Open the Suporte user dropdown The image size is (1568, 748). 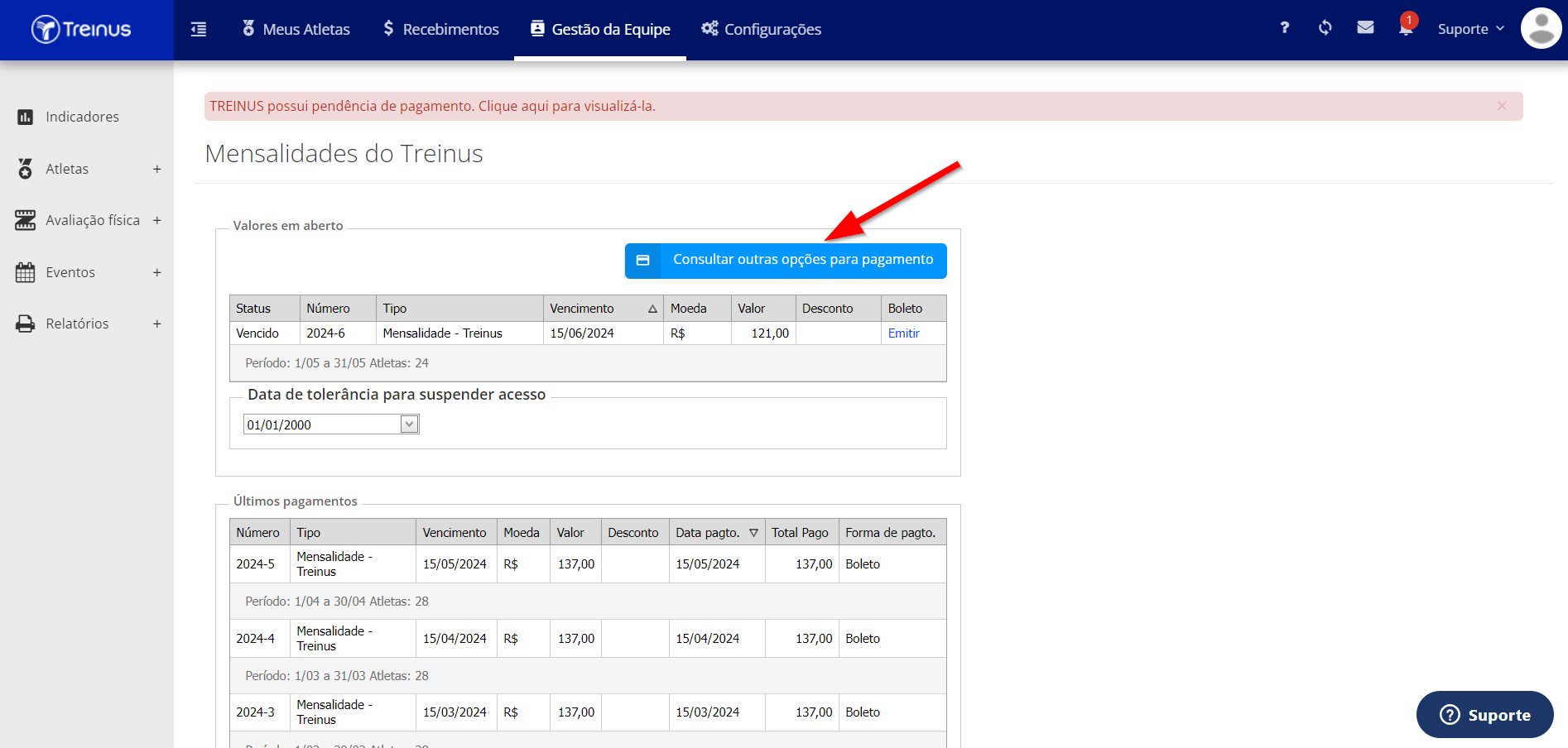[1471, 29]
